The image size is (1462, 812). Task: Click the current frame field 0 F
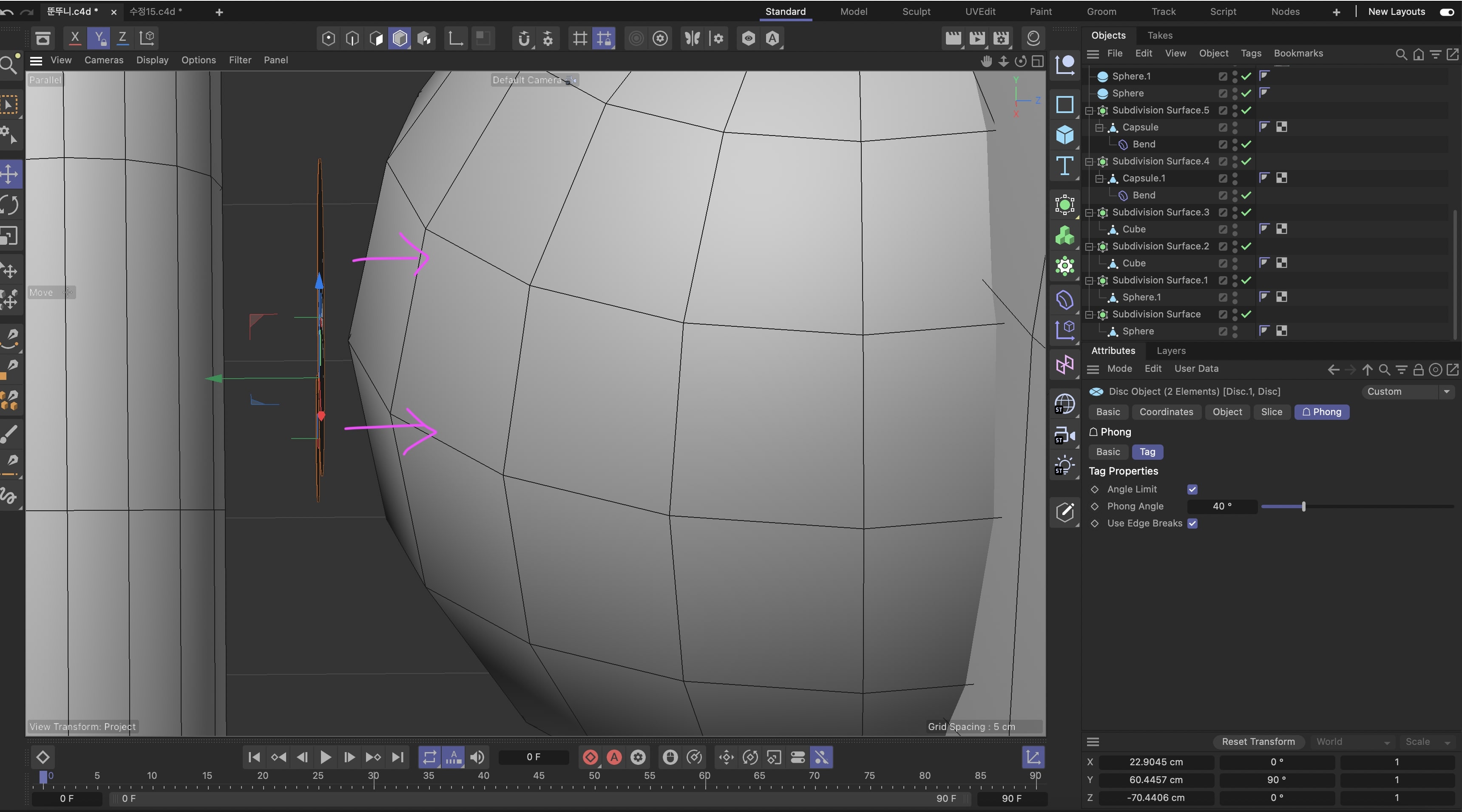pyautogui.click(x=533, y=757)
